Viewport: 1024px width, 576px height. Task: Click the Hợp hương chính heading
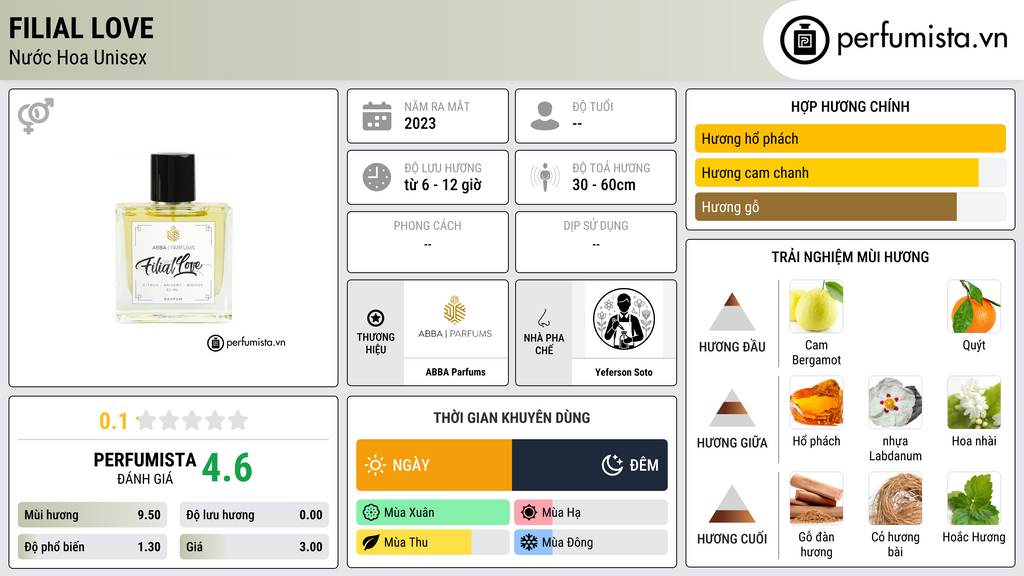click(x=850, y=106)
